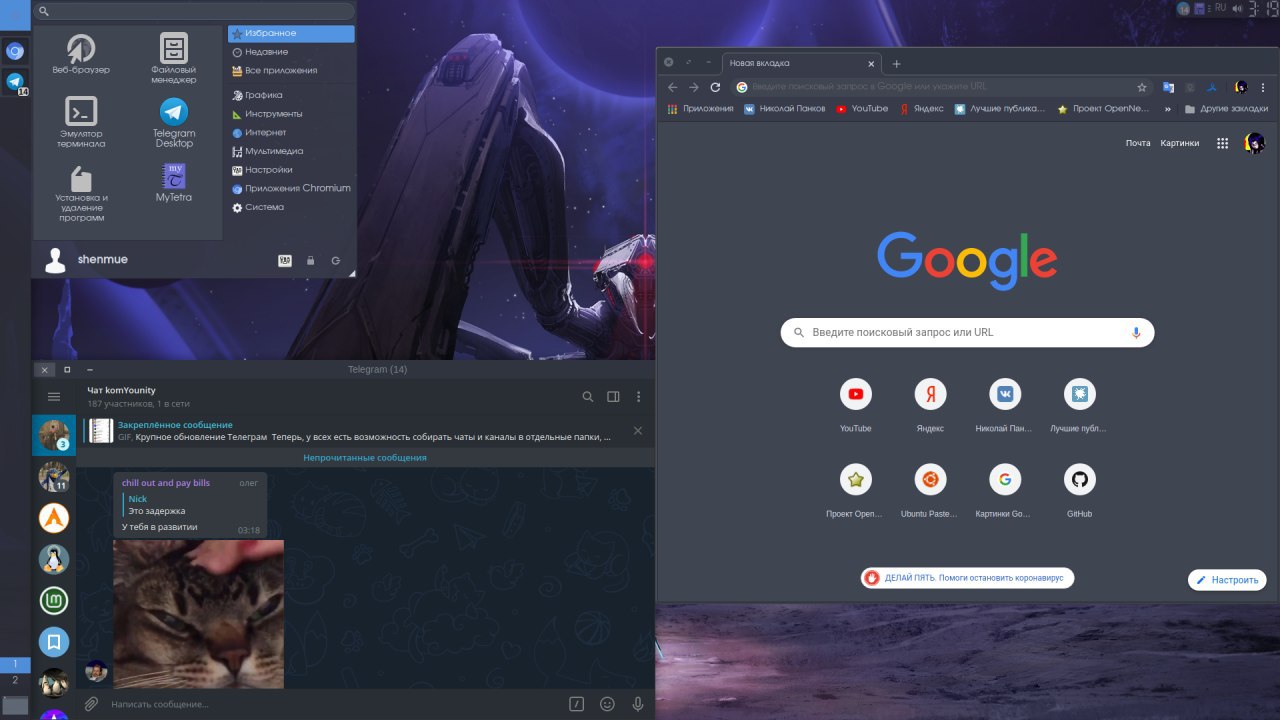The width and height of the screenshot is (1280, 720).
Task: Open the Linux Mint logo chat
Action: click(54, 600)
